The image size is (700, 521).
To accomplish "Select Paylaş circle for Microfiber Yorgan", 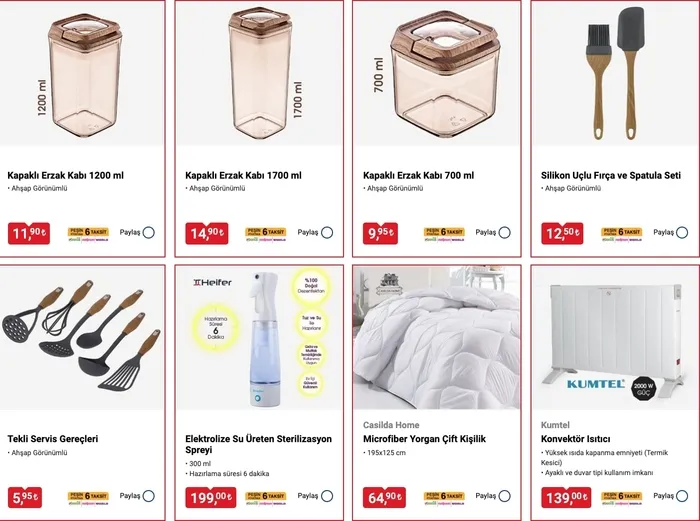I will coord(504,495).
